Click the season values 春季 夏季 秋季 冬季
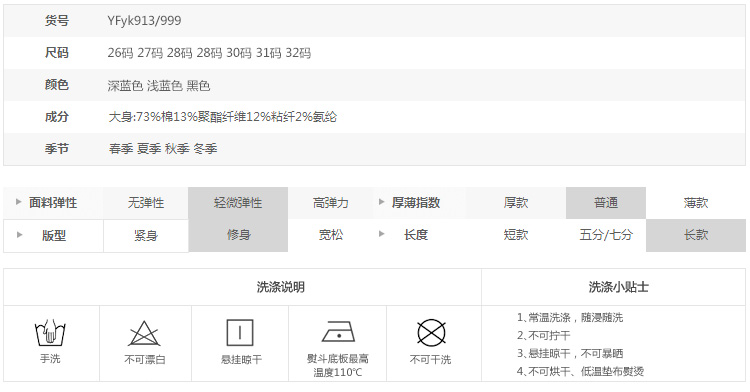 (x=163, y=149)
